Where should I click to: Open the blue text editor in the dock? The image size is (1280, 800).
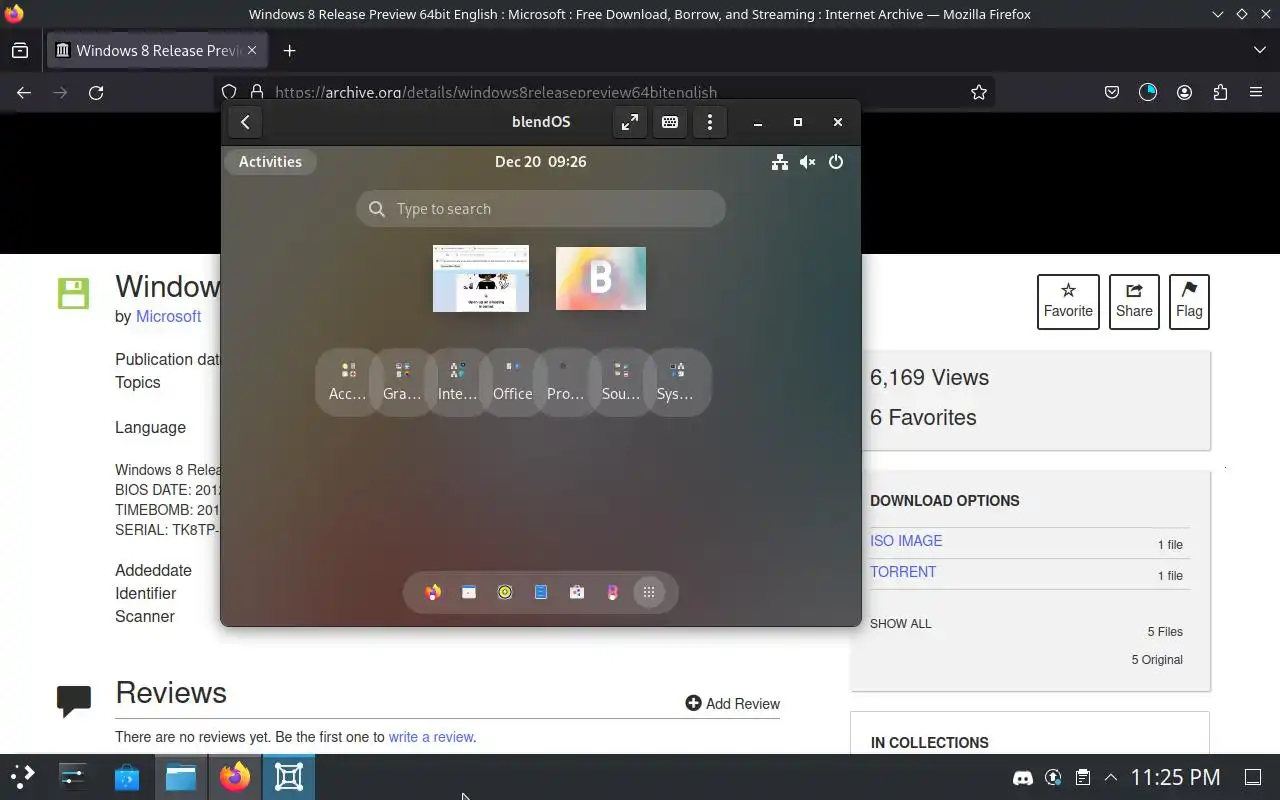coord(541,592)
